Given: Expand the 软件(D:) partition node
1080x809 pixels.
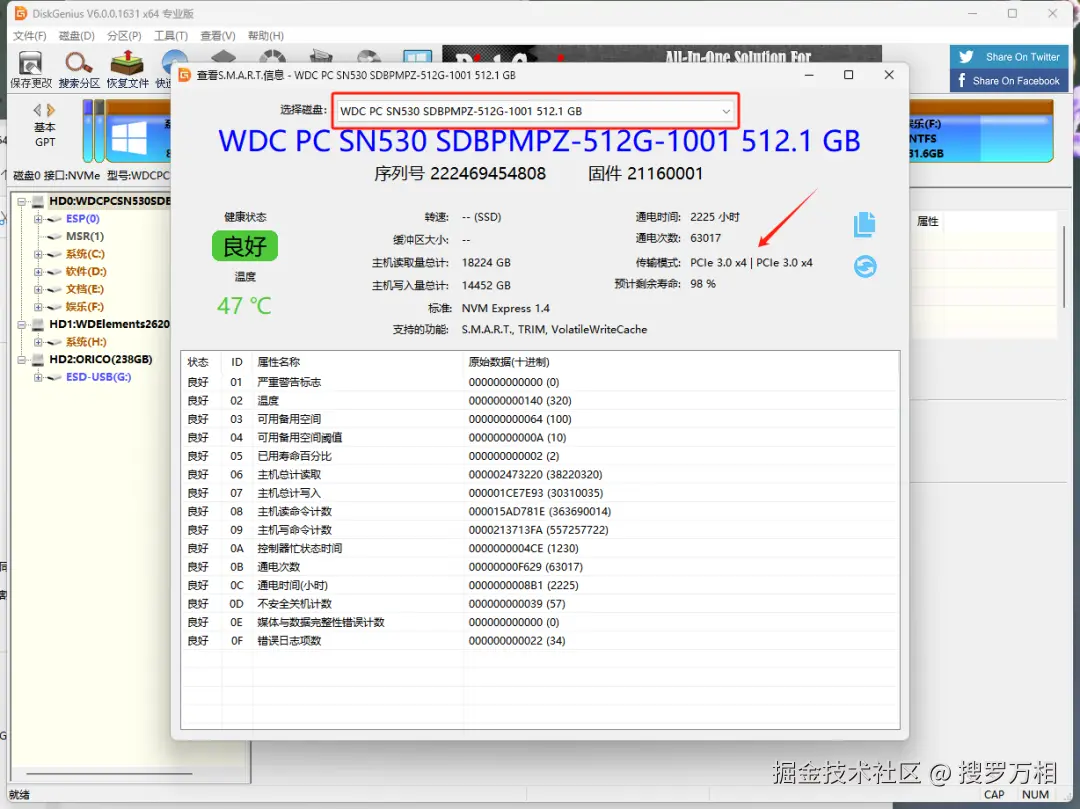Looking at the screenshot, I should tap(38, 272).
